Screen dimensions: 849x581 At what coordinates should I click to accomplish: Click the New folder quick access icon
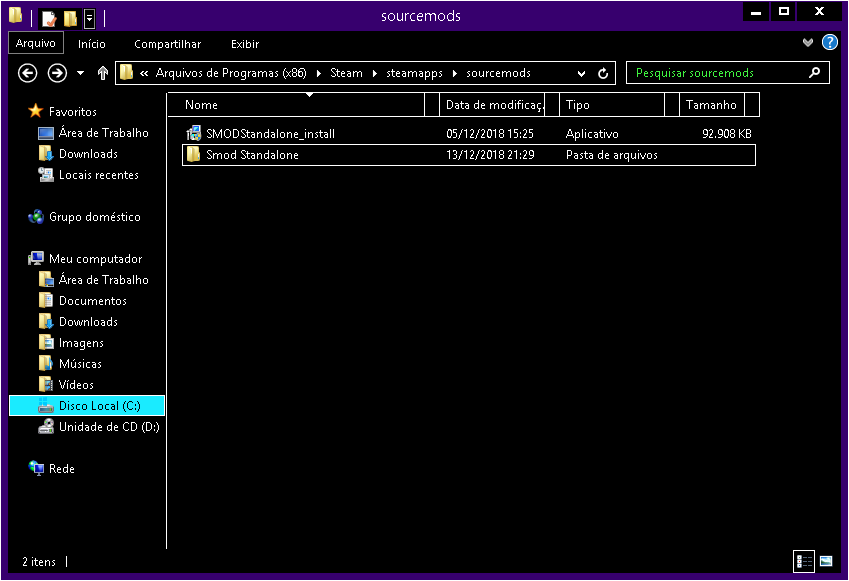(x=70, y=18)
